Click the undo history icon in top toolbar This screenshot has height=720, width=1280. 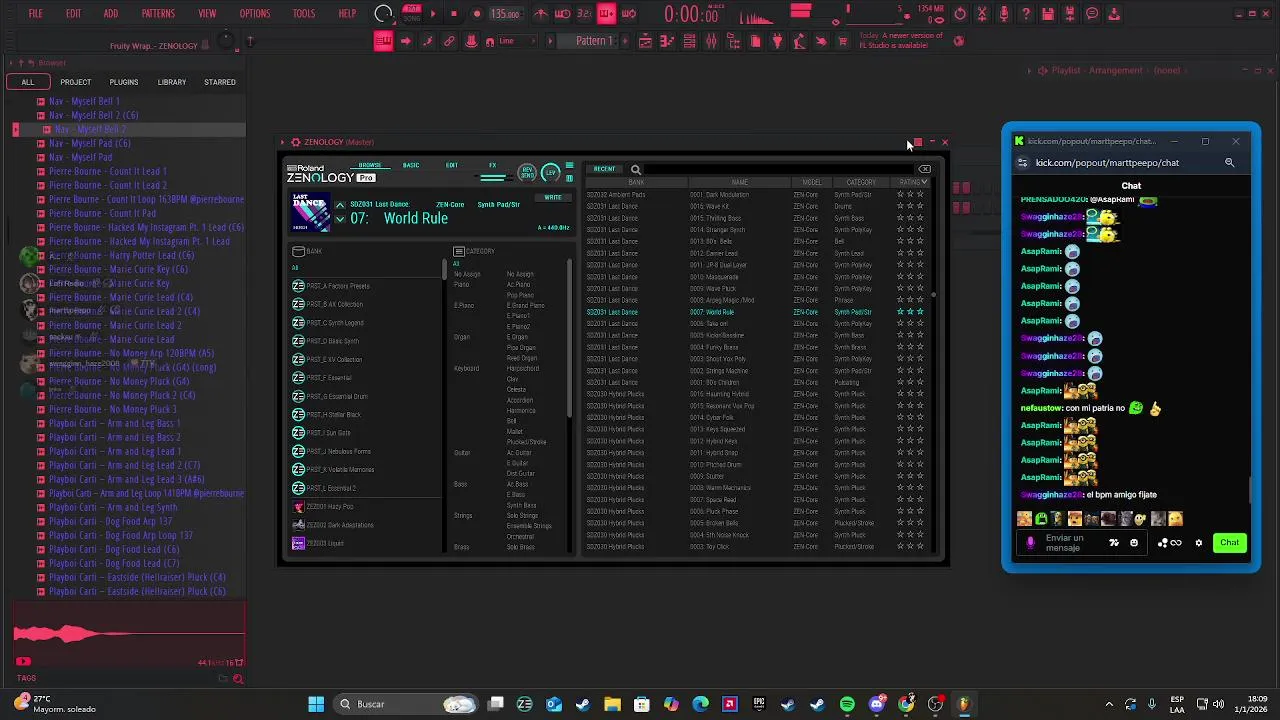pos(961,13)
